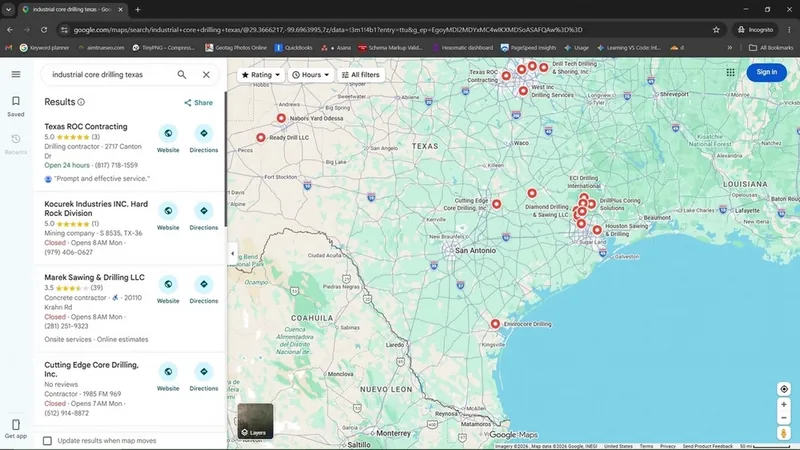This screenshot has height=450, width=800.
Task: Open the Google Maps hamburger menu
Action: pyautogui.click(x=16, y=74)
